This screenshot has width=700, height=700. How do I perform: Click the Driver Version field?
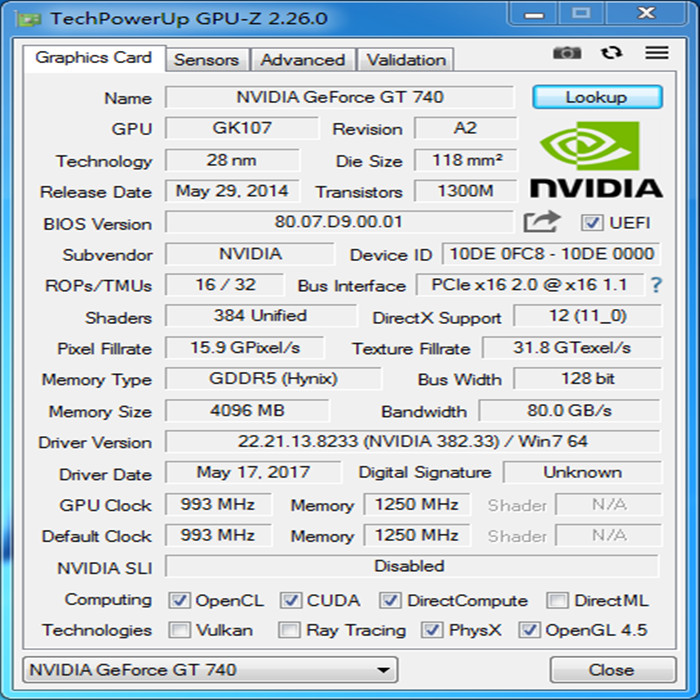tap(412, 442)
